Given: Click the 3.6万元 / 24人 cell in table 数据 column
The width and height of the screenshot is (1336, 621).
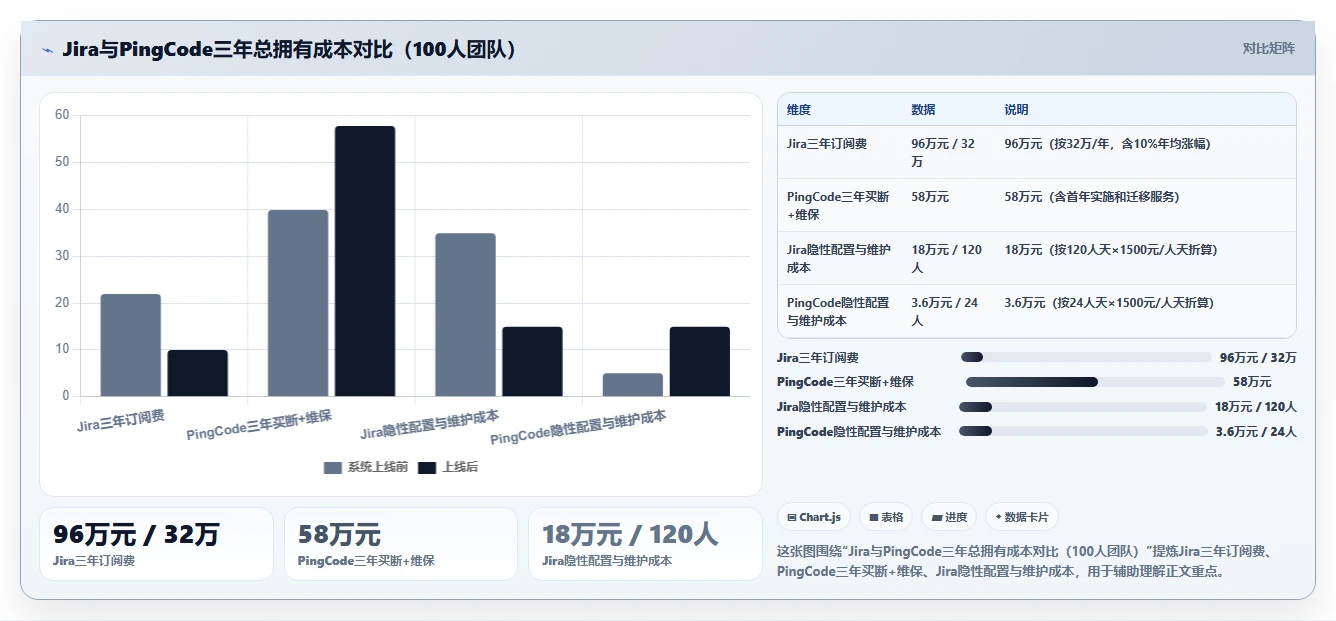Looking at the screenshot, I should (x=945, y=312).
